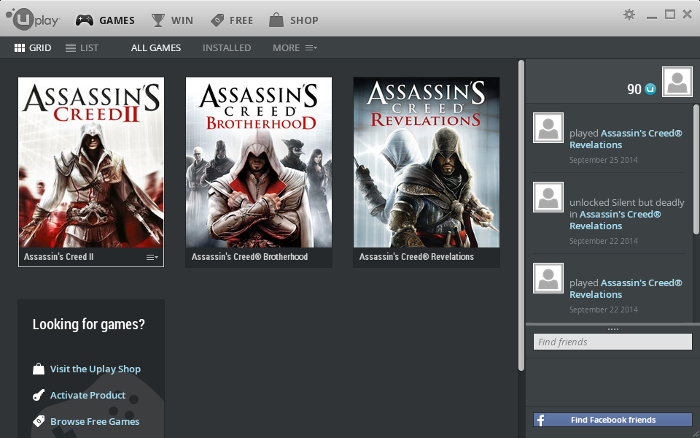700x438 pixels.
Task: Click the Win trophy icon
Action: coord(158,20)
